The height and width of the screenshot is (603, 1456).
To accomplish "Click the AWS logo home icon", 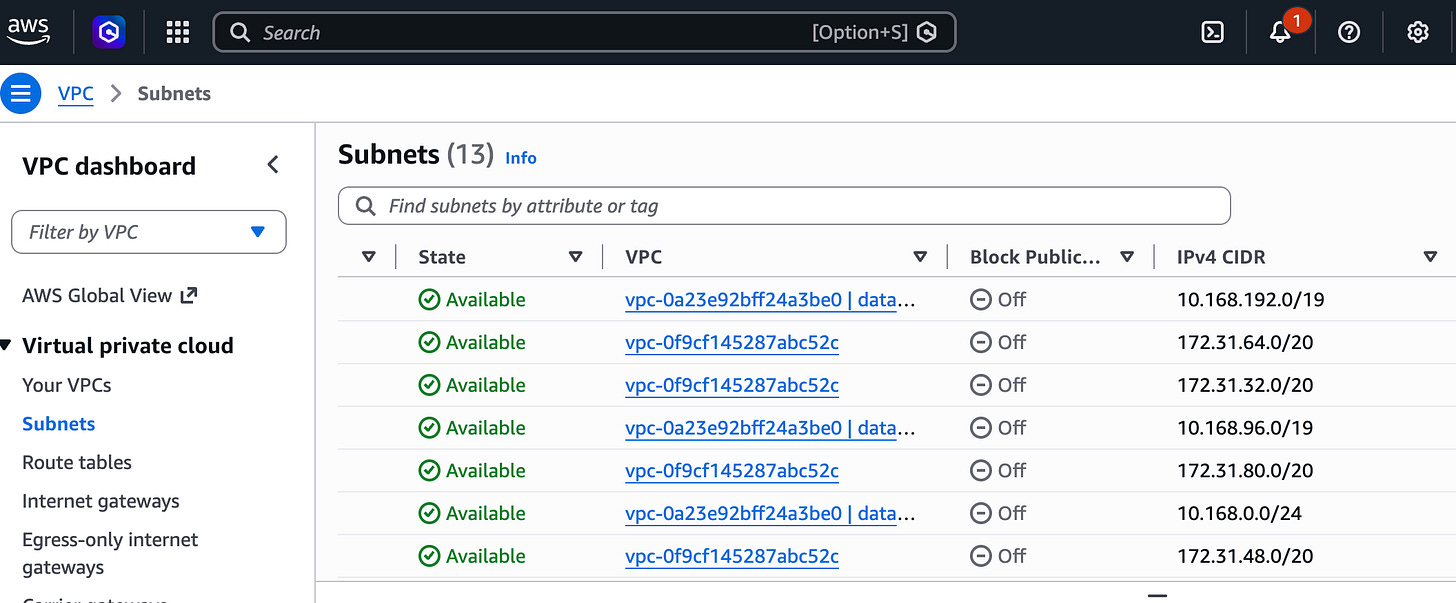I will pos(28,31).
